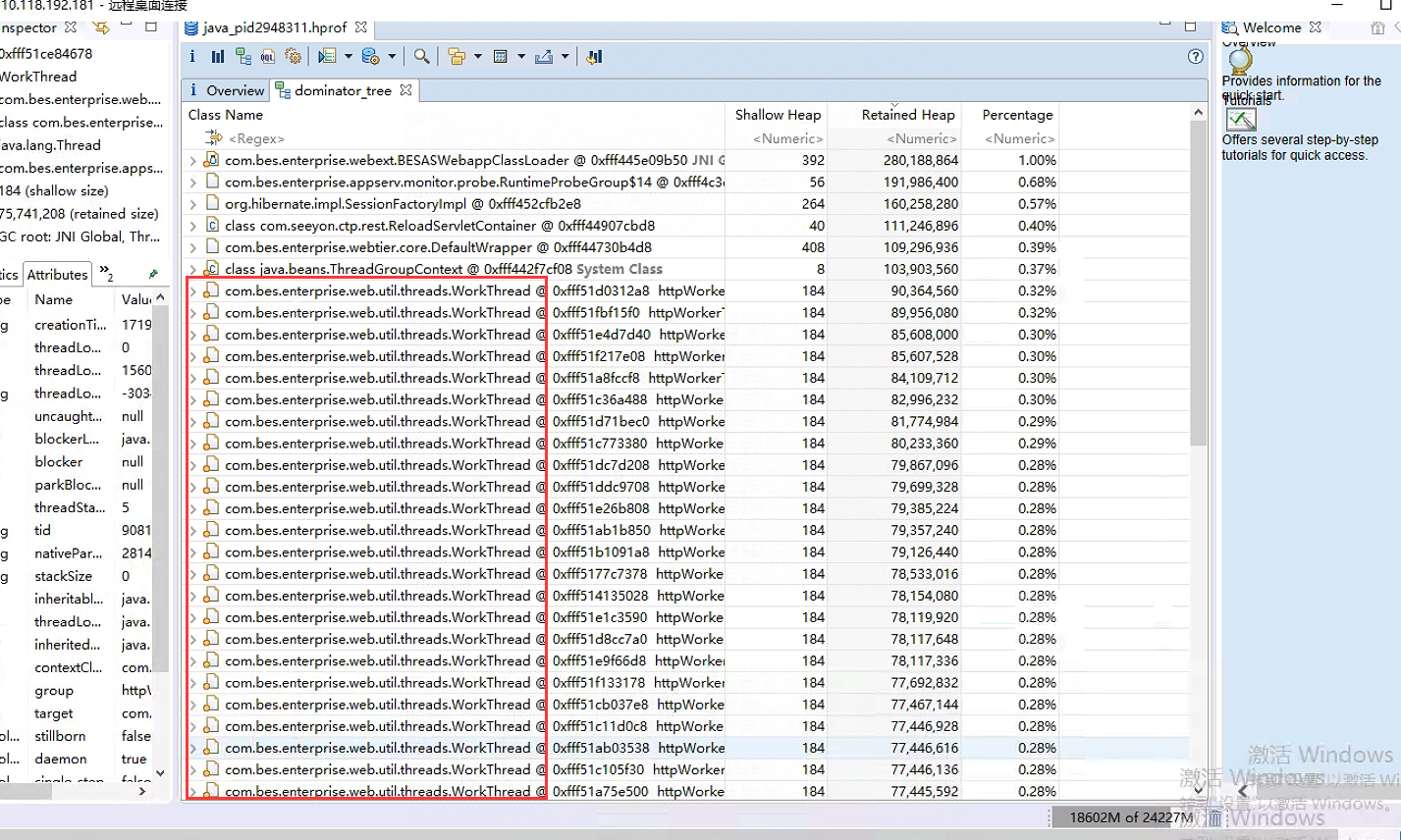The height and width of the screenshot is (840, 1401).
Task: Sort by the Retained Heap column header
Action: coord(907,115)
